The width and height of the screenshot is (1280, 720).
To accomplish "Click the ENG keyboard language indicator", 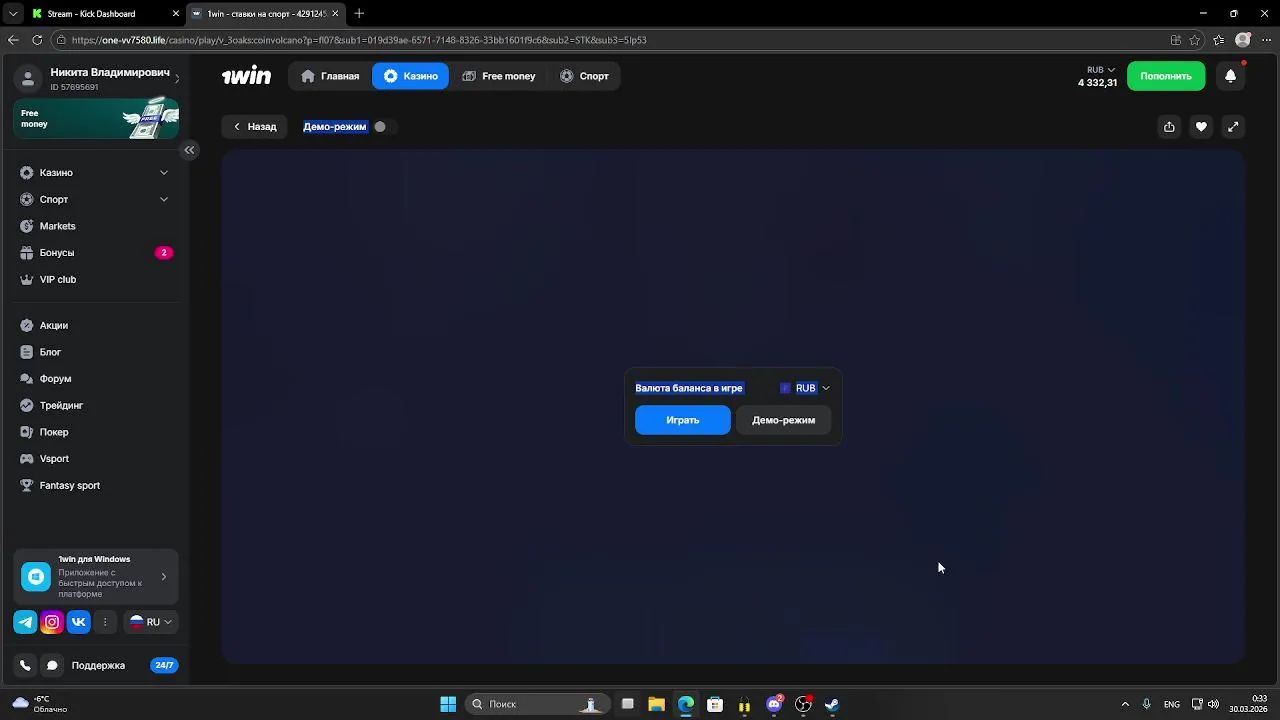I will point(1171,704).
